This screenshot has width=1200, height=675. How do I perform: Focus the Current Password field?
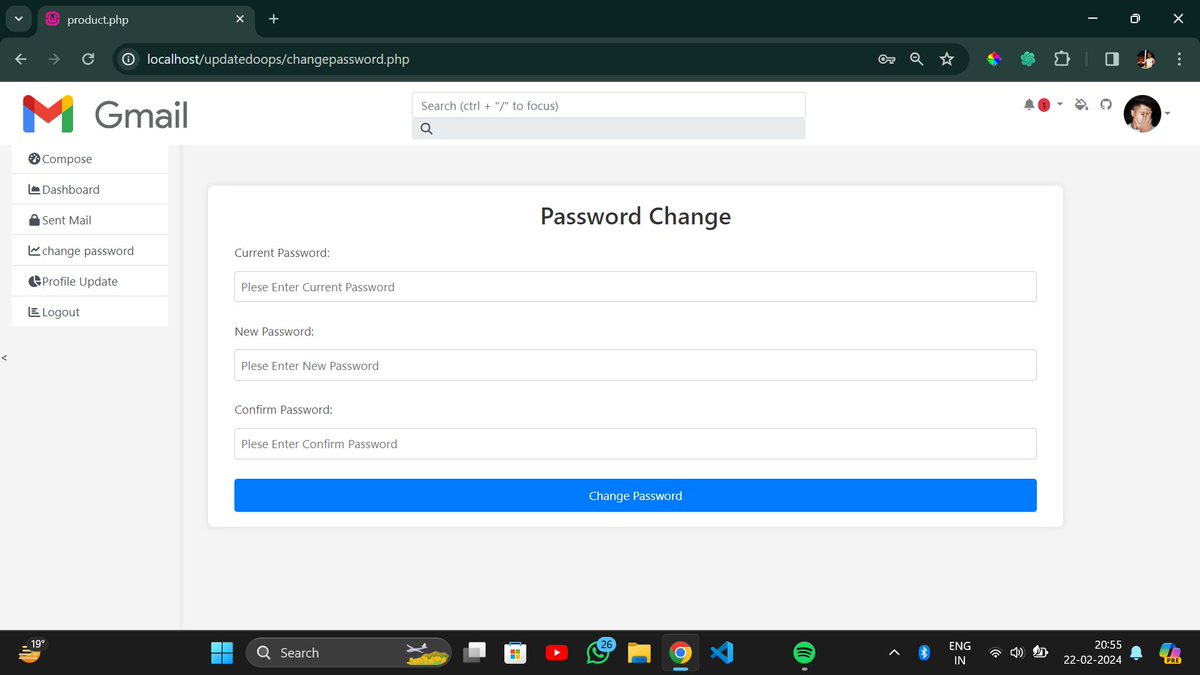635,287
